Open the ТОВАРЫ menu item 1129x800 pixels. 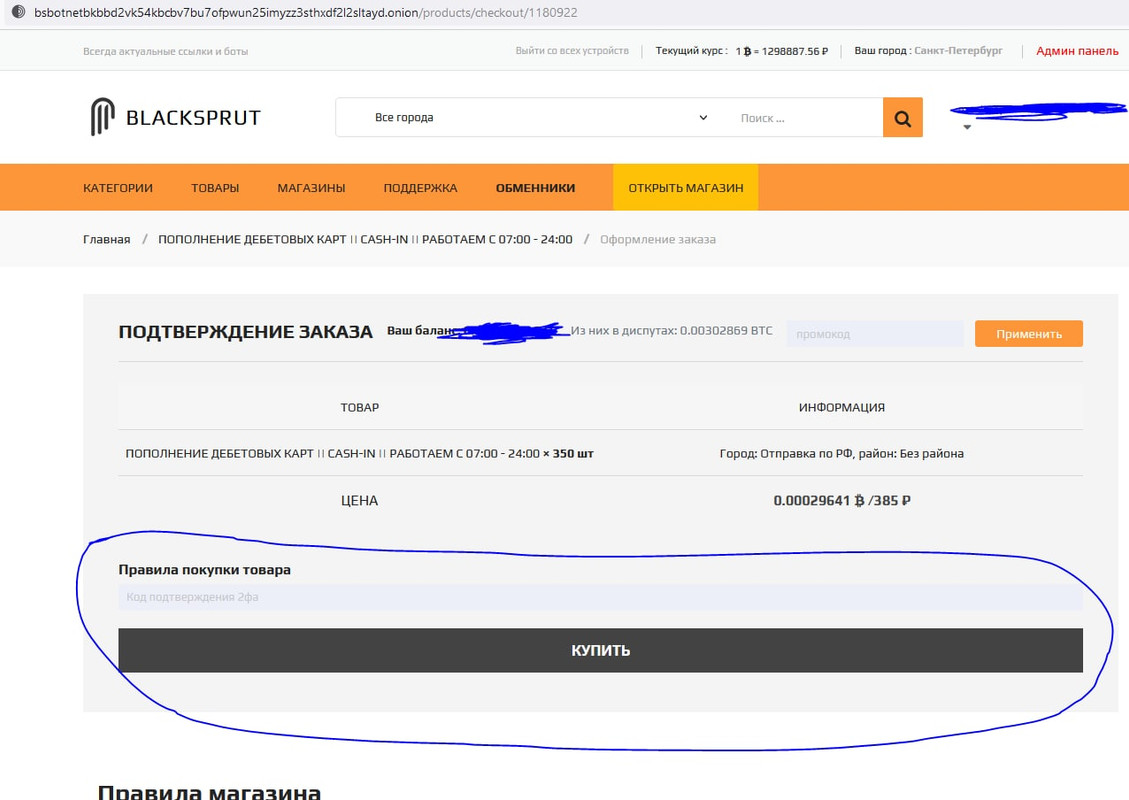(x=215, y=188)
